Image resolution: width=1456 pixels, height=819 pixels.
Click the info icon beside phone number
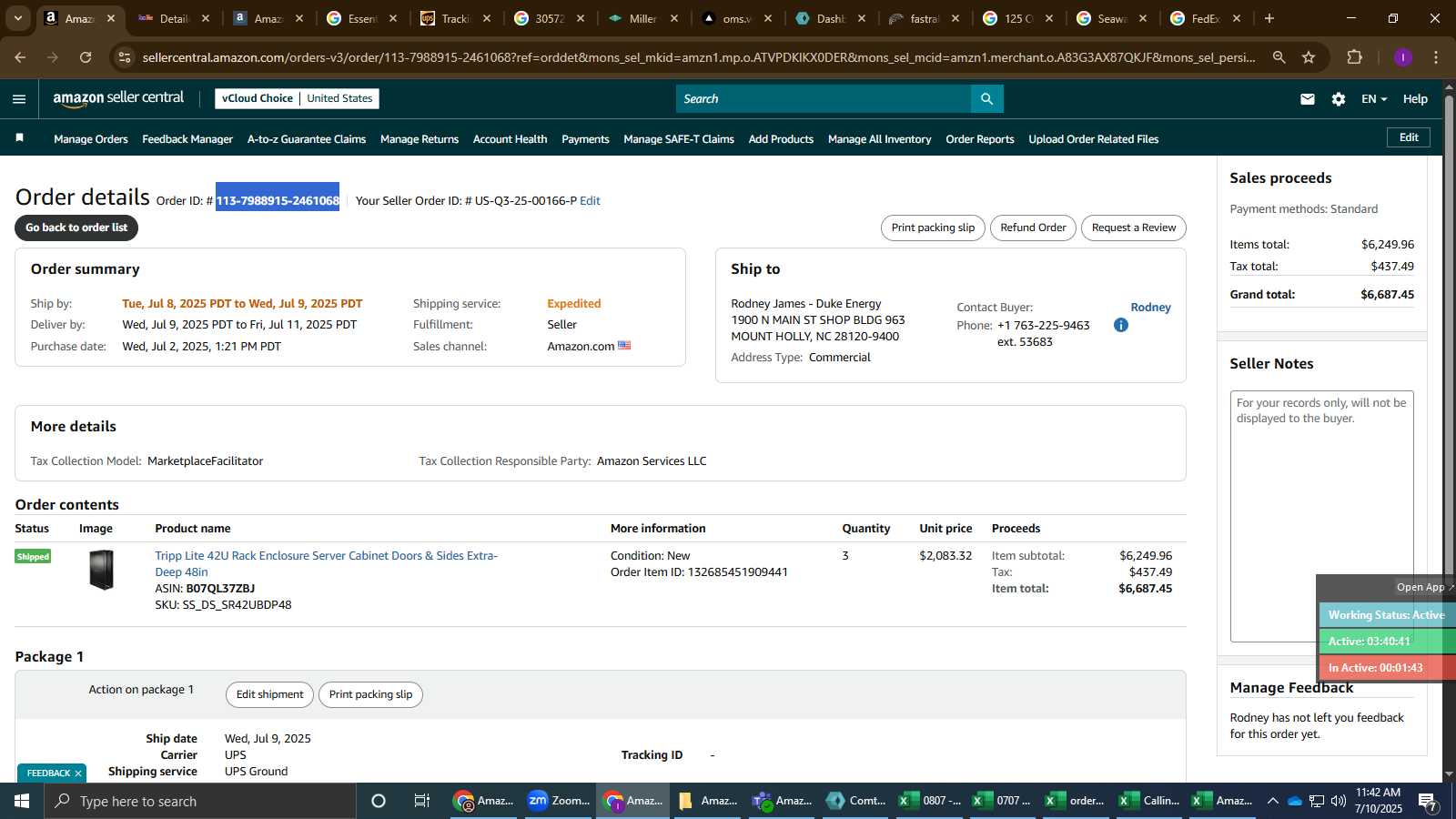(x=1121, y=325)
